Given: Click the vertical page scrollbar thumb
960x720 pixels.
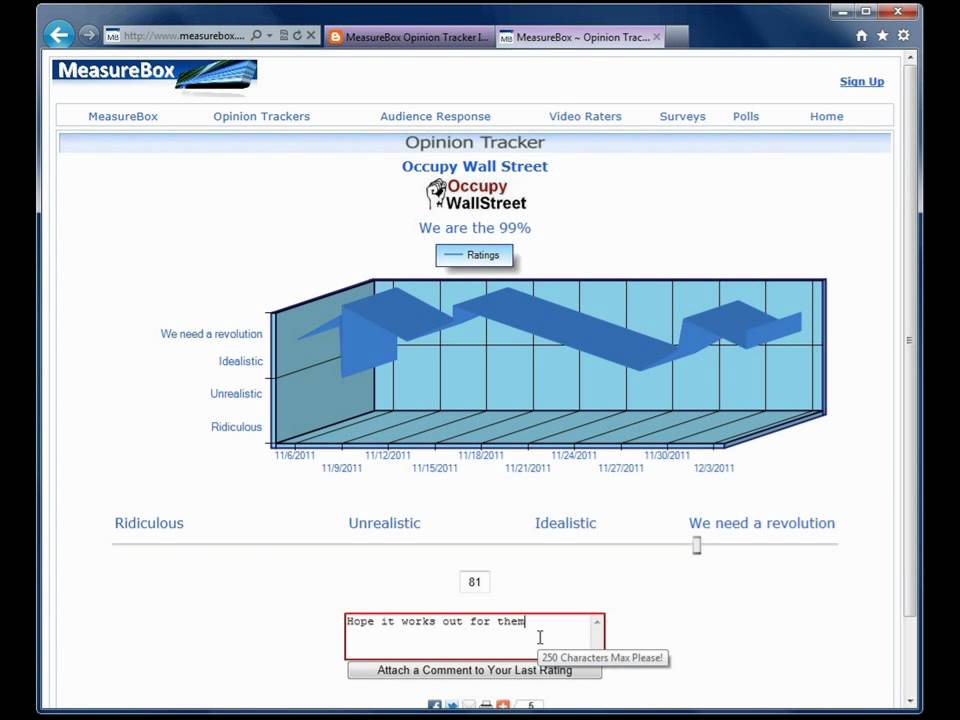Looking at the screenshot, I should click(910, 340).
